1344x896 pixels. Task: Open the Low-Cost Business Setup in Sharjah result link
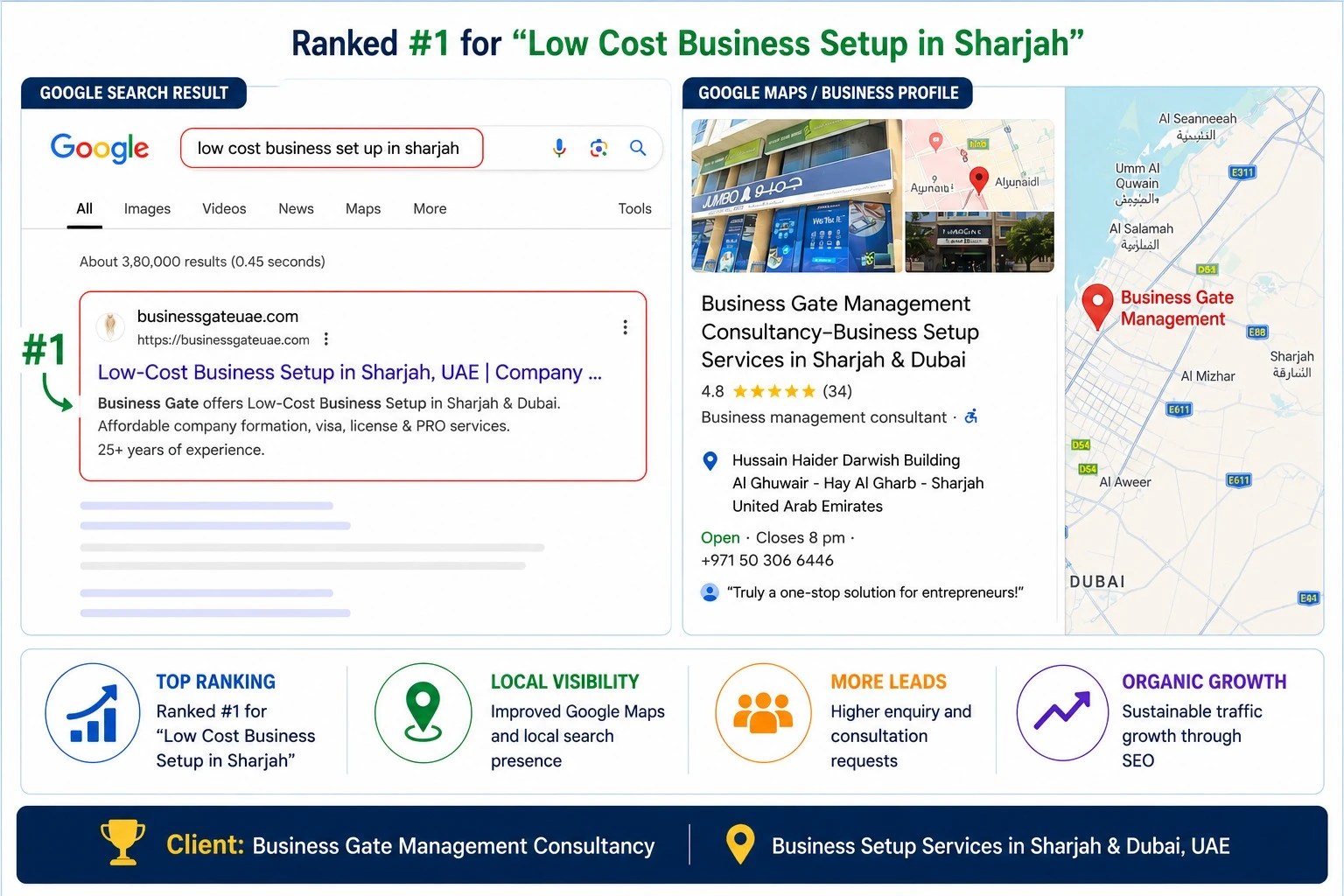click(350, 373)
